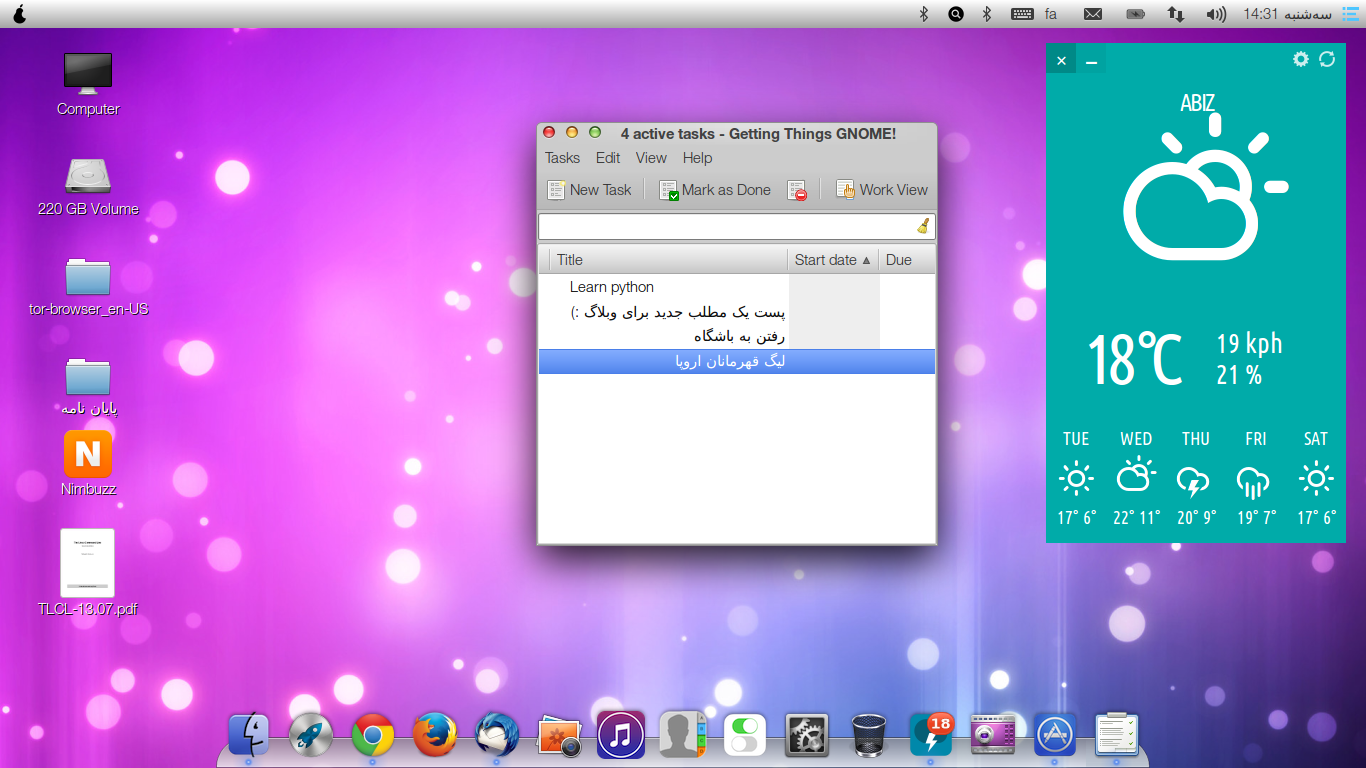
Task: Launch Firefox from the dock
Action: pos(435,736)
